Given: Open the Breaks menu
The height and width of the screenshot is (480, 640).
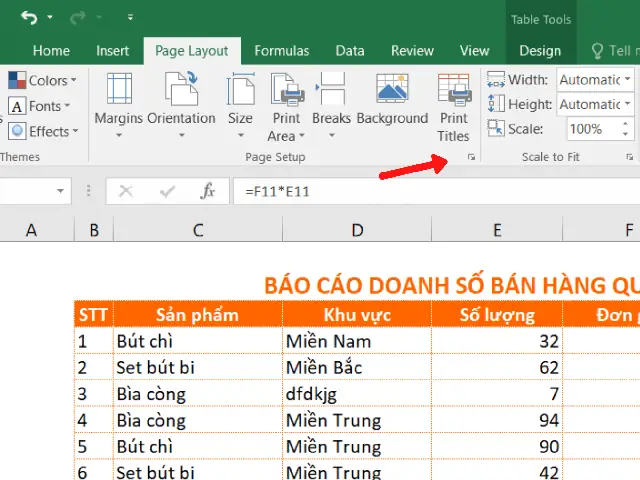Looking at the screenshot, I should (331, 105).
